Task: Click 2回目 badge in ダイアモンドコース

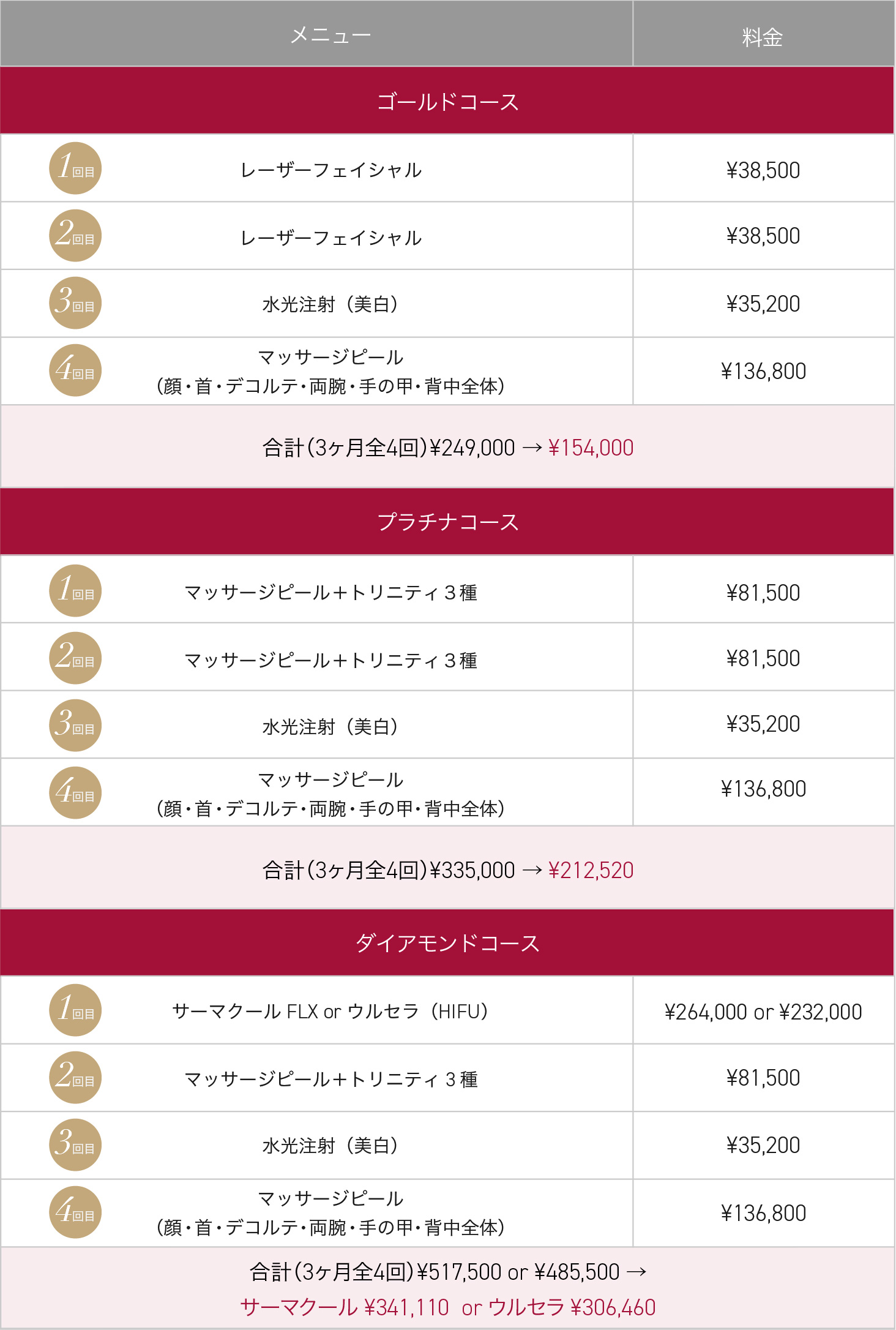Action: [75, 1078]
